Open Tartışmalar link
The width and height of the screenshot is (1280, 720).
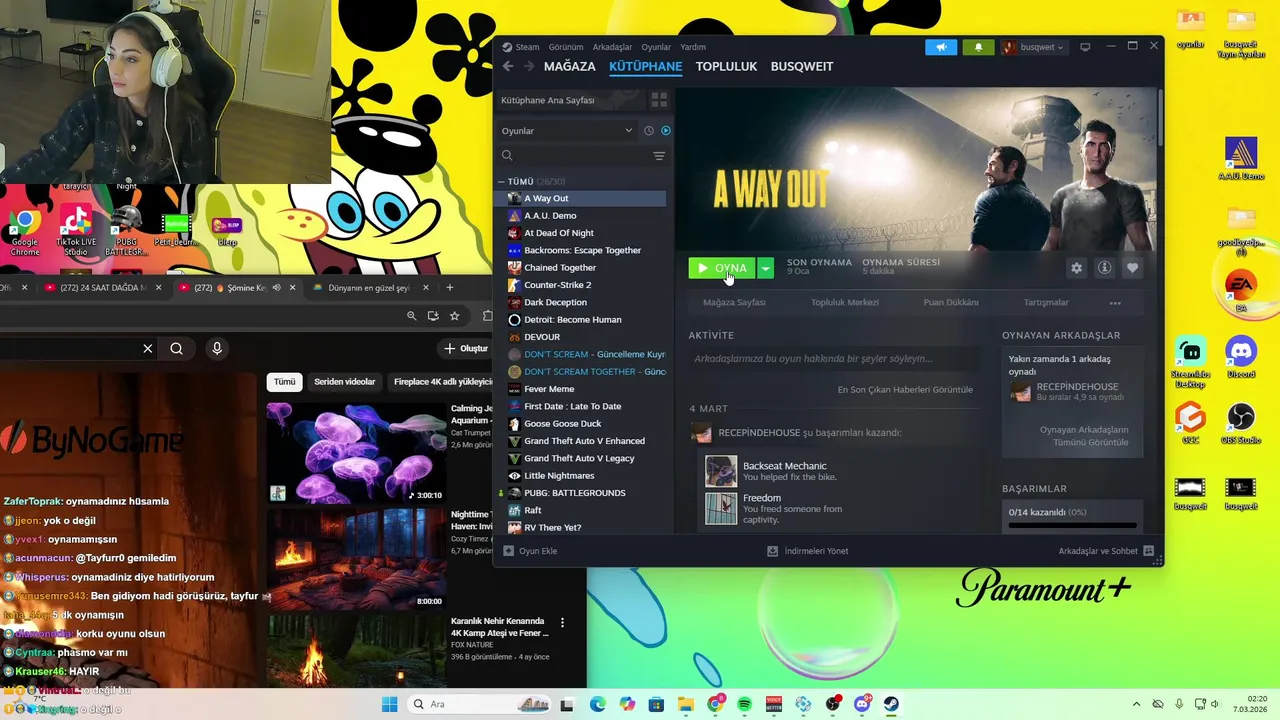[1046, 303]
